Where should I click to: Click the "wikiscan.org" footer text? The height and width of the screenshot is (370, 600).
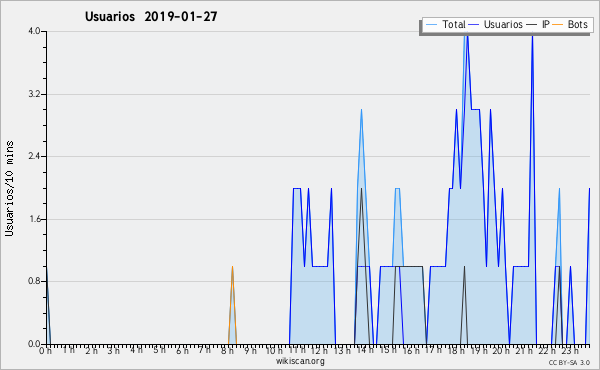click(300, 361)
